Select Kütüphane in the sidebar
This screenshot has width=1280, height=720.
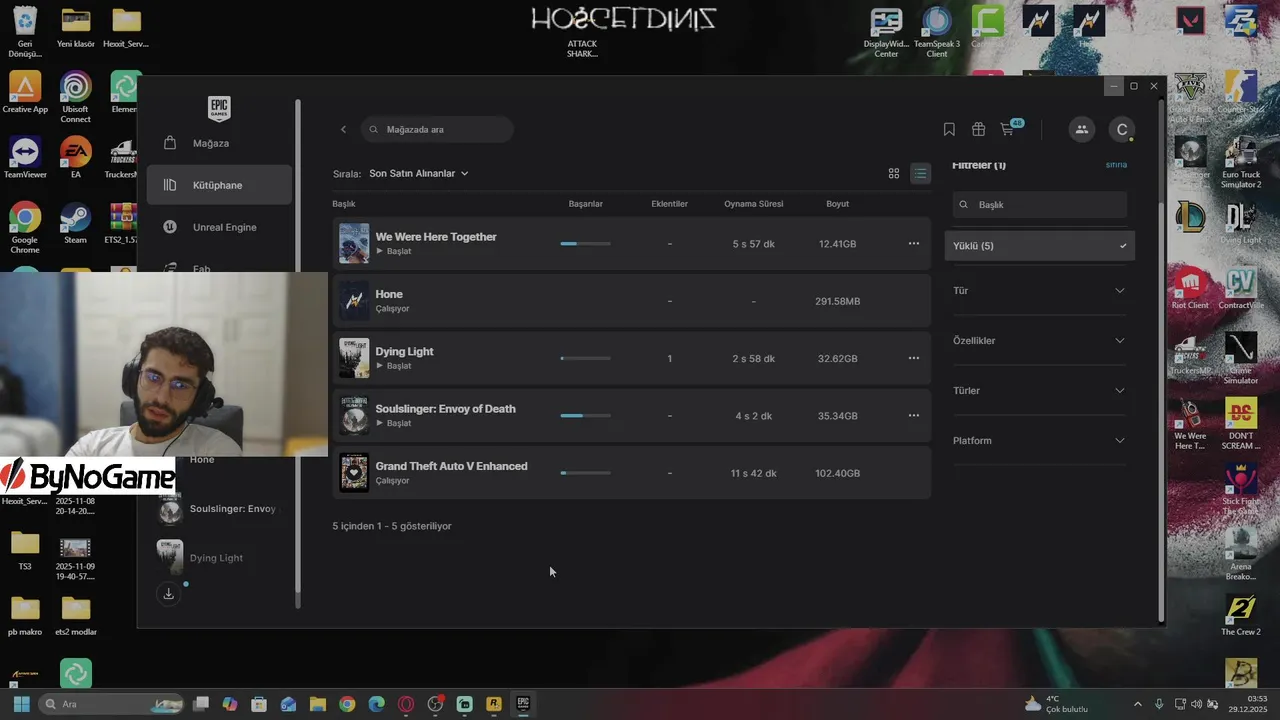(x=219, y=185)
